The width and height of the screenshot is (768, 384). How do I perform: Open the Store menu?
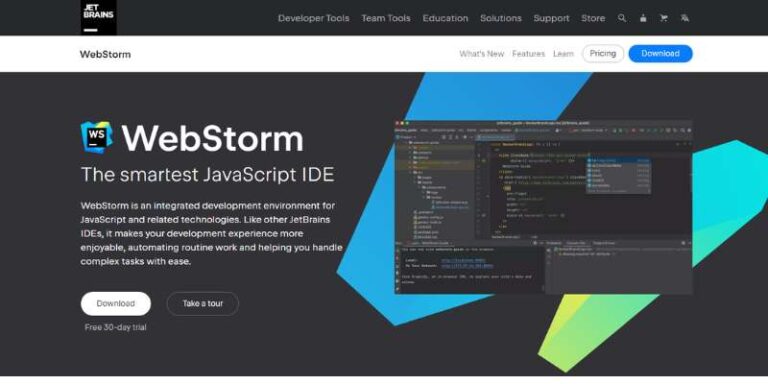tap(593, 18)
